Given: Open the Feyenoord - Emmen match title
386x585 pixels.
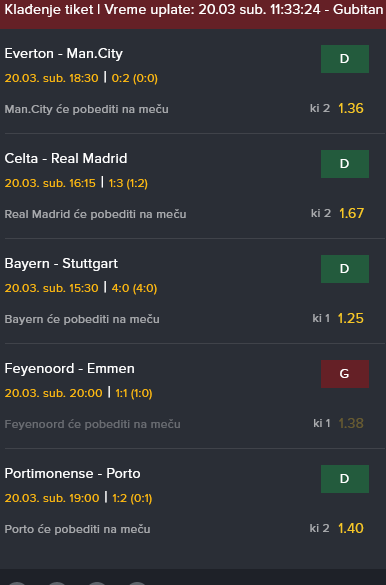Looking at the screenshot, I should [69, 369].
